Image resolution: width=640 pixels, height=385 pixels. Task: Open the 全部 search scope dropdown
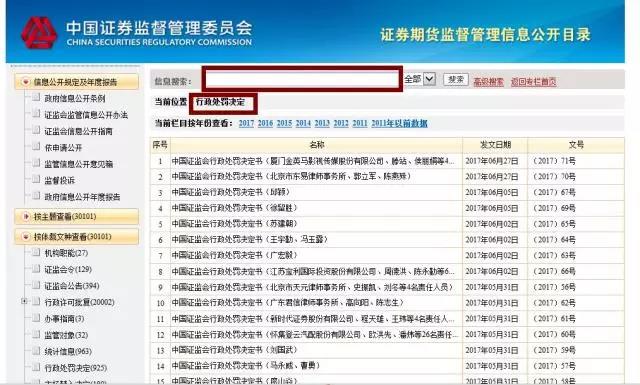[x=429, y=78]
